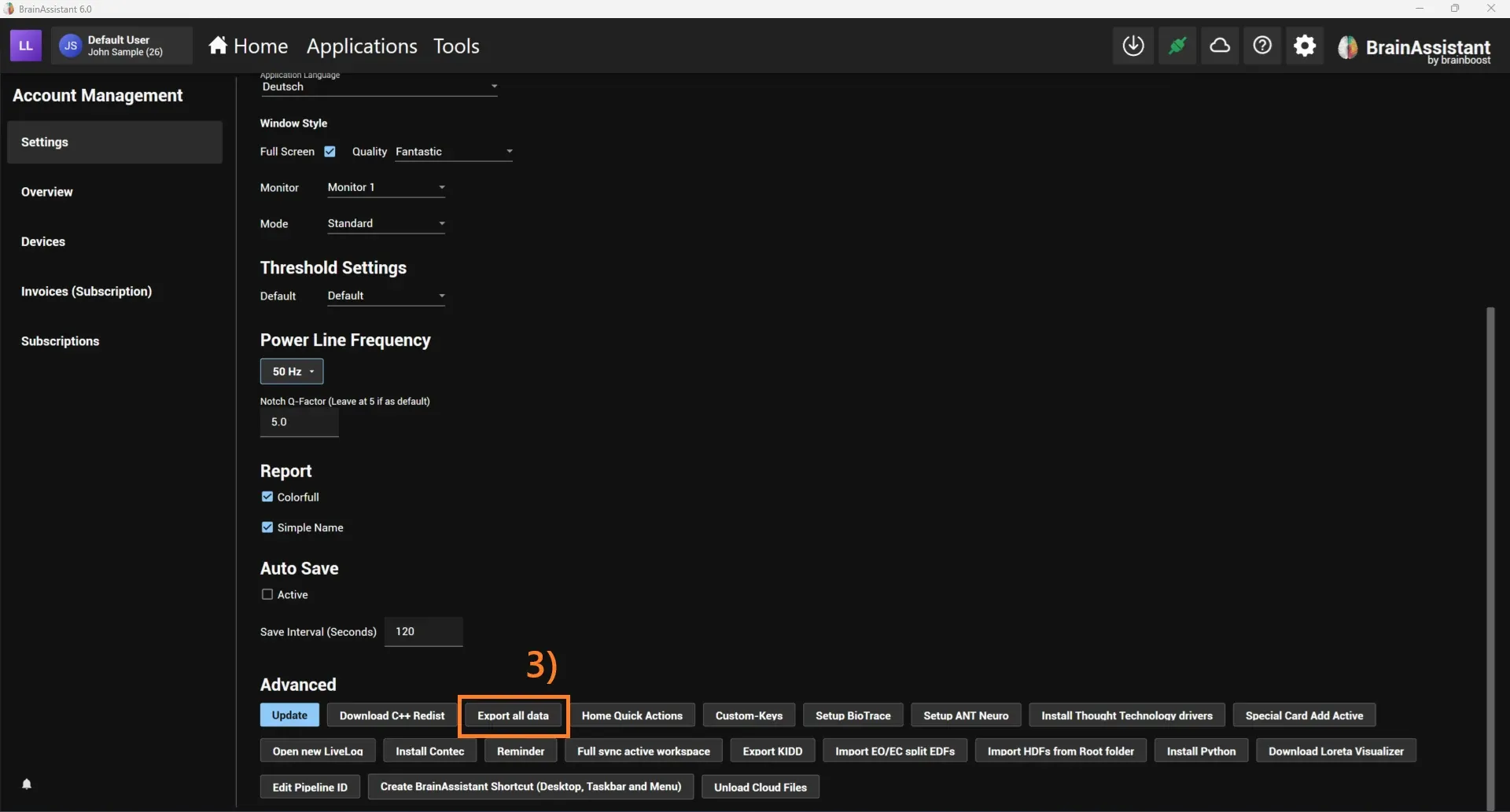The height and width of the screenshot is (812, 1510).
Task: Click the Install Python button
Action: click(1201, 751)
